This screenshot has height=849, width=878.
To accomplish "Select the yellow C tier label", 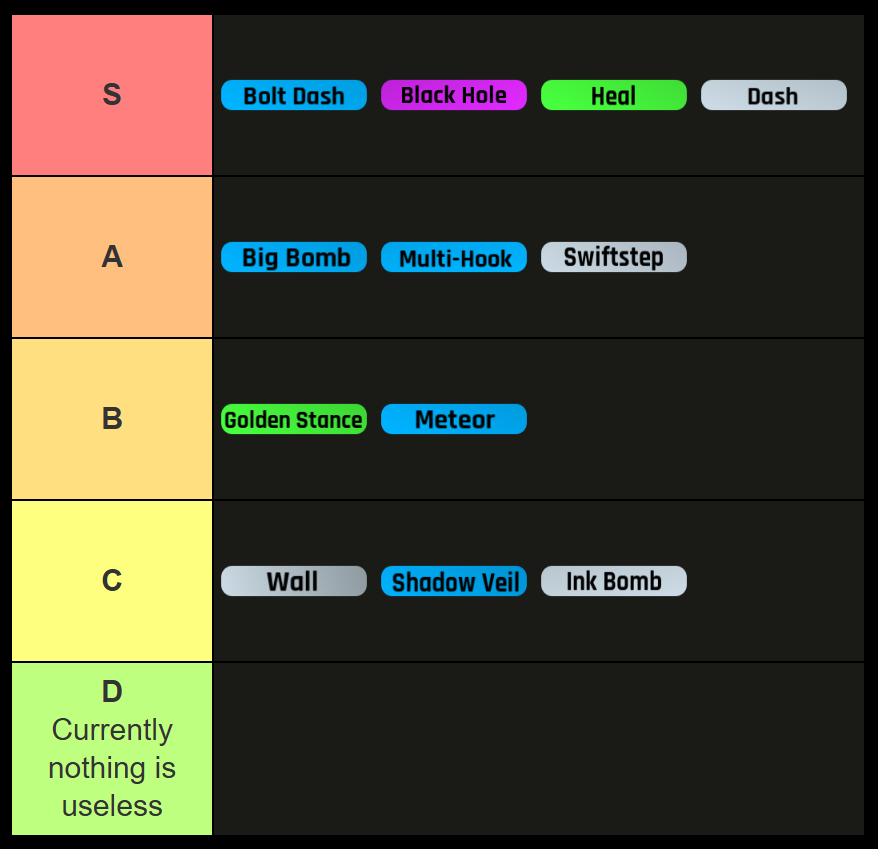I will point(112,581).
